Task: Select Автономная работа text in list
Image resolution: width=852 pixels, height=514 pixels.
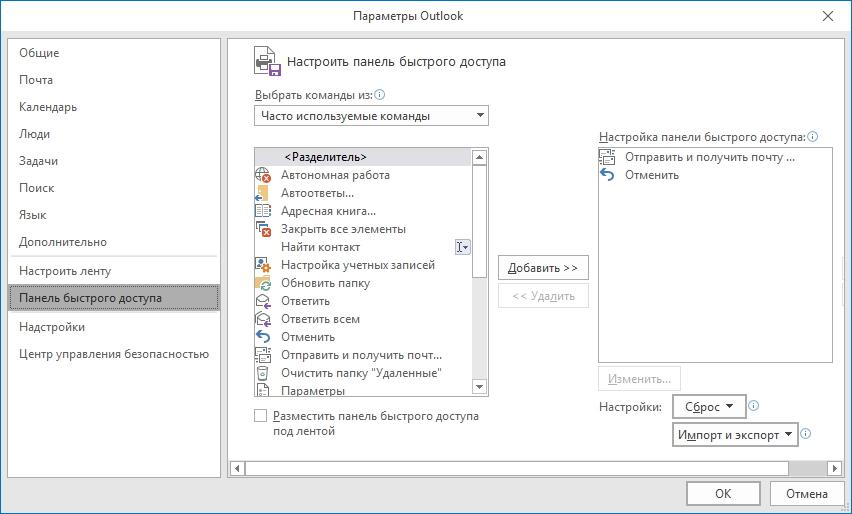Action: tap(335, 175)
